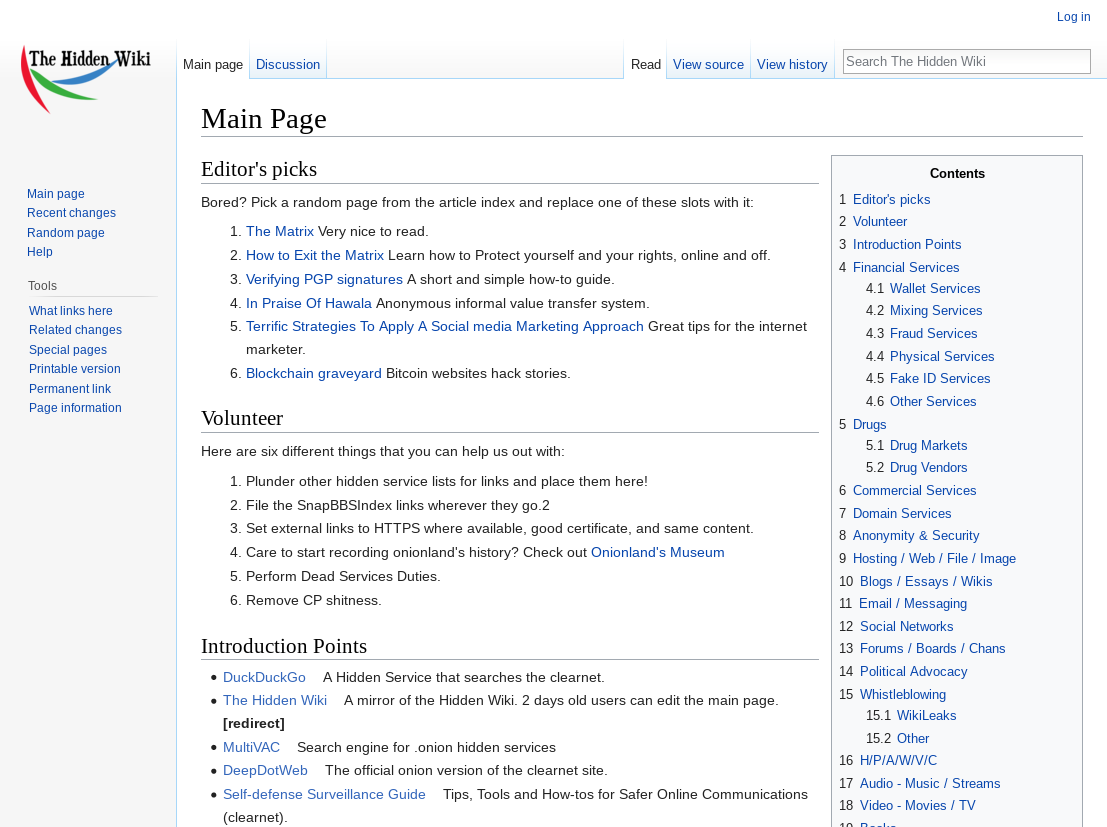Open Verifying PGP signatures link
Screen dimensions: 1107x827
coord(324,280)
